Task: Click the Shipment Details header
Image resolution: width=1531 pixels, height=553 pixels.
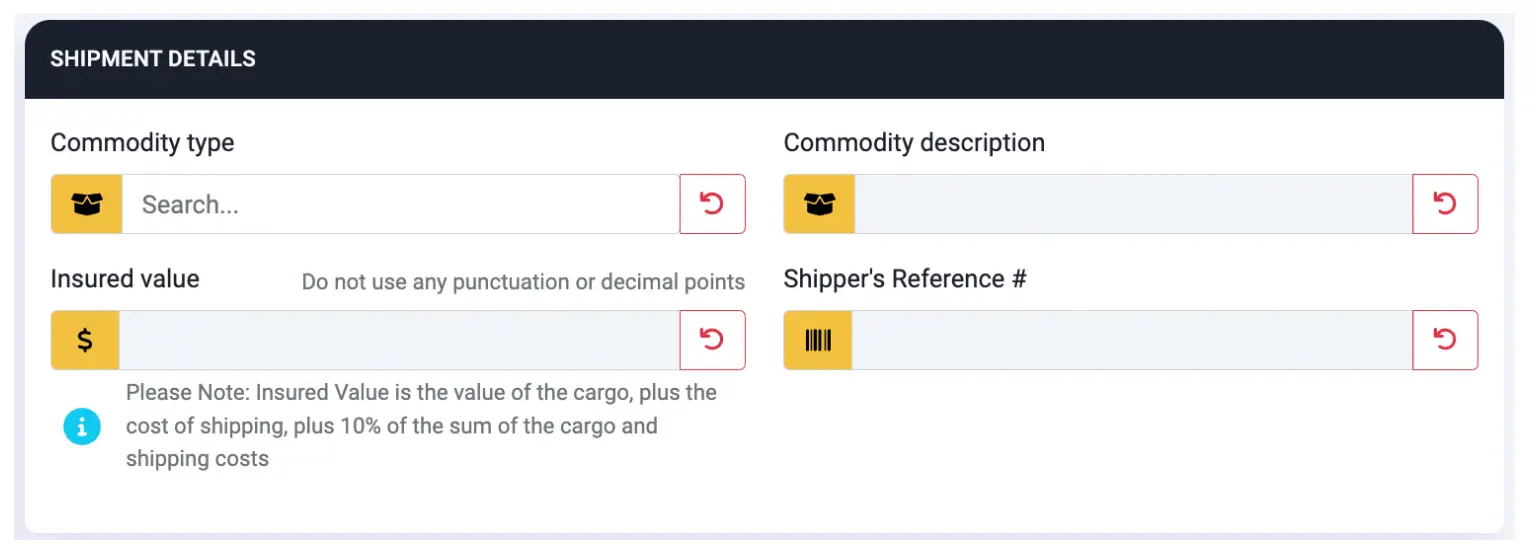Action: [x=153, y=59]
